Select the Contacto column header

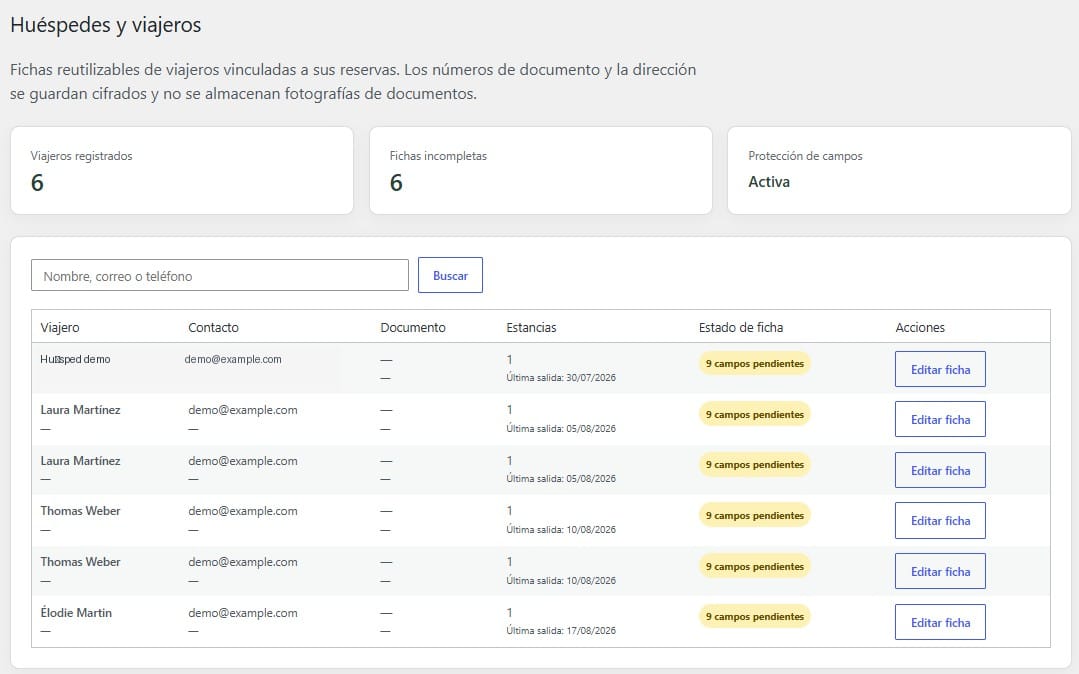point(213,328)
